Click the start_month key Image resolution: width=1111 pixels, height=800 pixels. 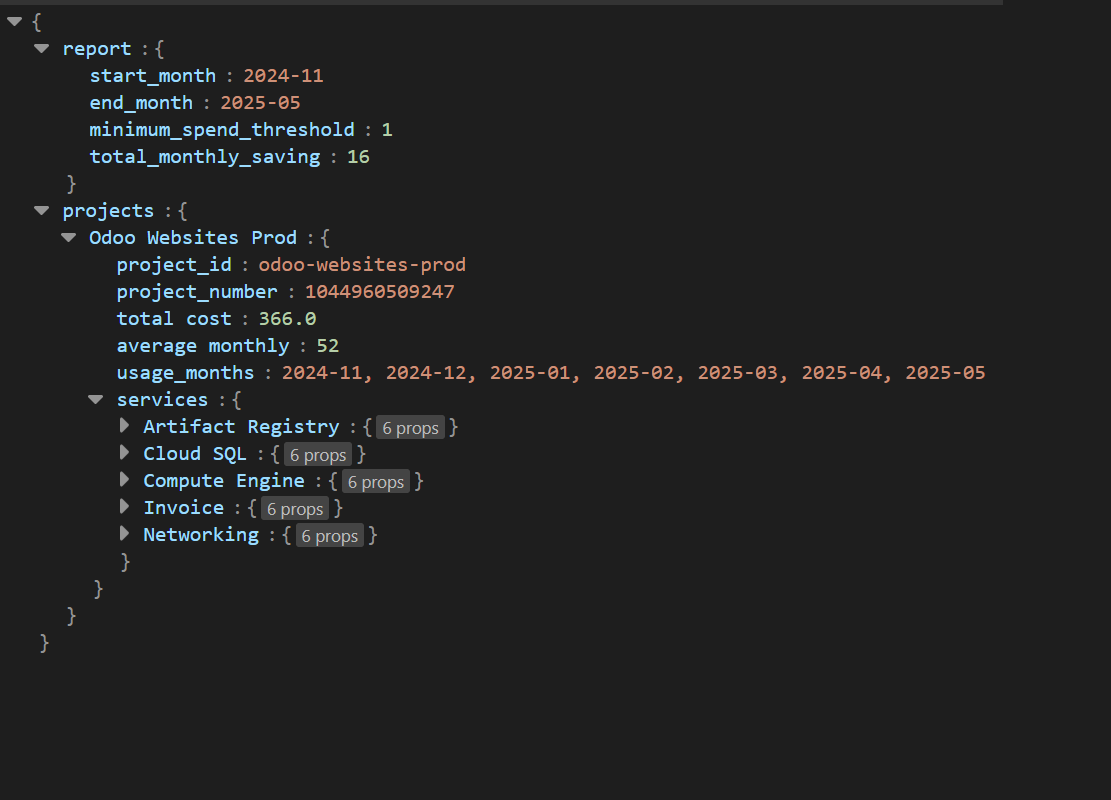pyautogui.click(x=152, y=76)
